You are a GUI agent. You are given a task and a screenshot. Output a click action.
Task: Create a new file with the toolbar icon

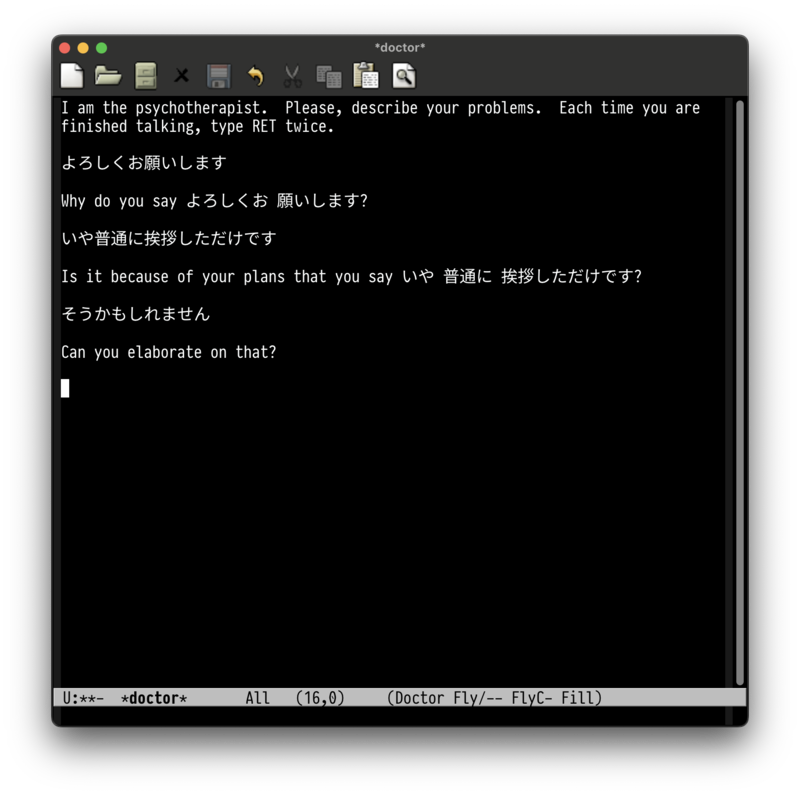click(72, 76)
